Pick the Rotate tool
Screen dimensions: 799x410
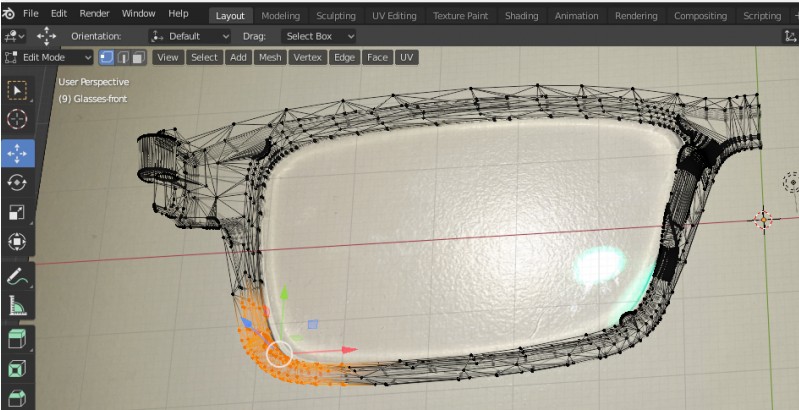(x=19, y=182)
